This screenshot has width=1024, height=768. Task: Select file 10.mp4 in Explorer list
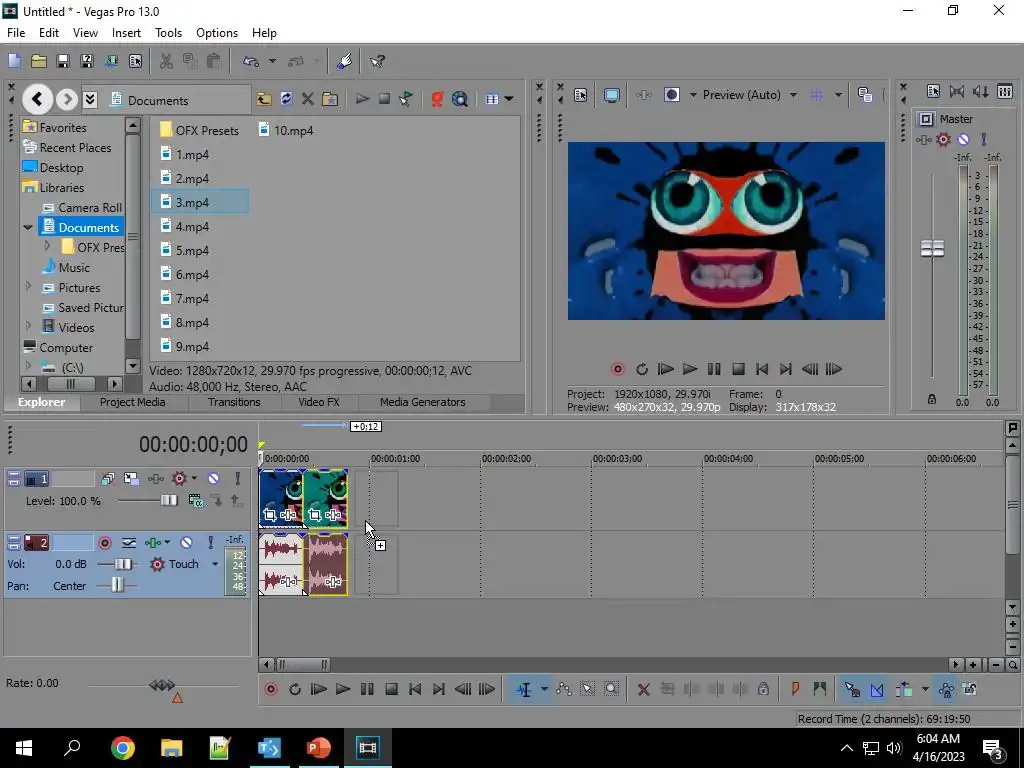point(286,130)
